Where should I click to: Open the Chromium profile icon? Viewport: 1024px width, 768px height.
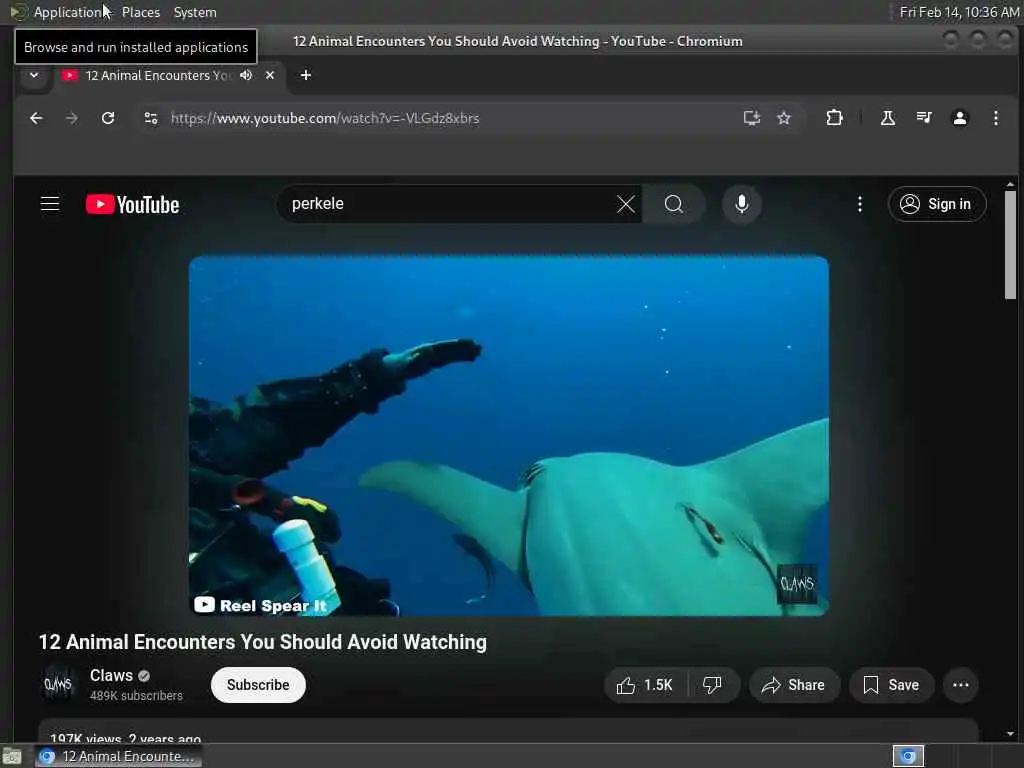point(959,118)
